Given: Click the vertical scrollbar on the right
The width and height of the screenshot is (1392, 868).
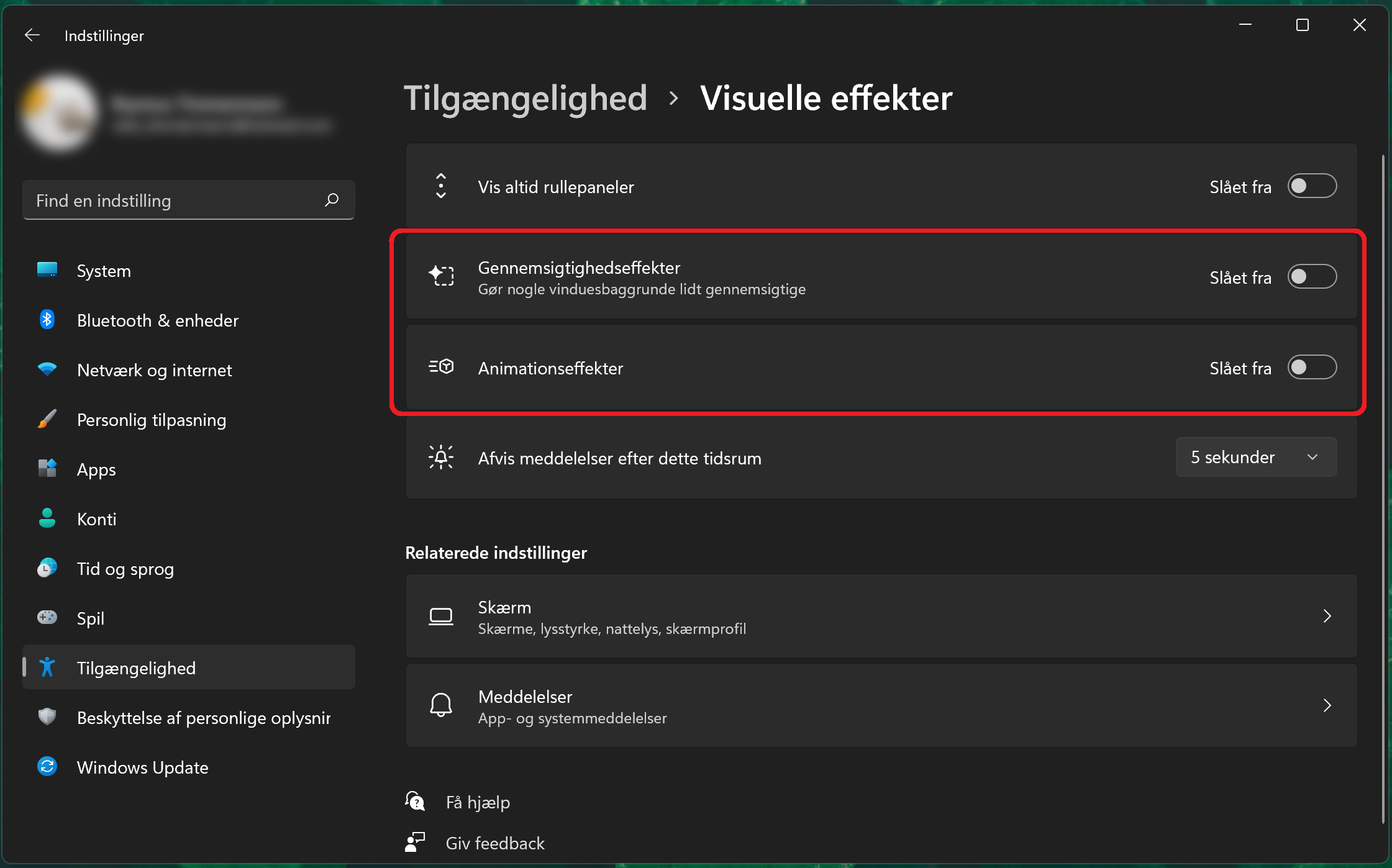Looking at the screenshot, I should pyautogui.click(x=1383, y=489).
